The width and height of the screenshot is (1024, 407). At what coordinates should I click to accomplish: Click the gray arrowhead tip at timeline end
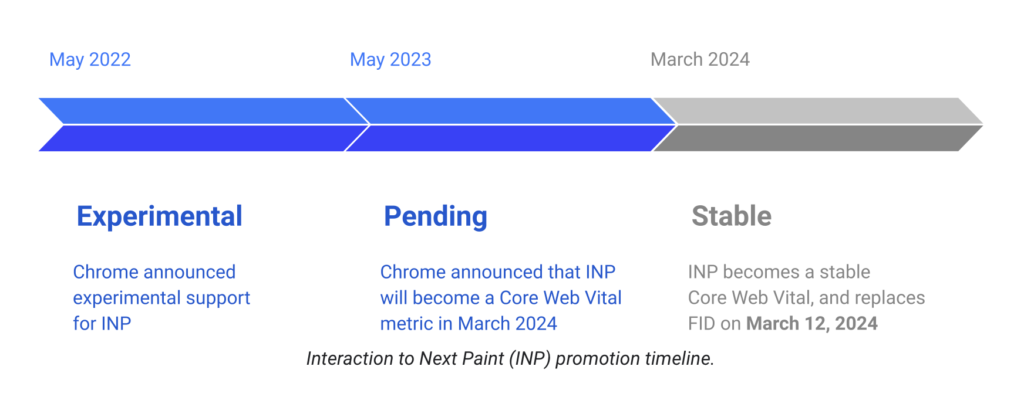pyautogui.click(x=975, y=125)
